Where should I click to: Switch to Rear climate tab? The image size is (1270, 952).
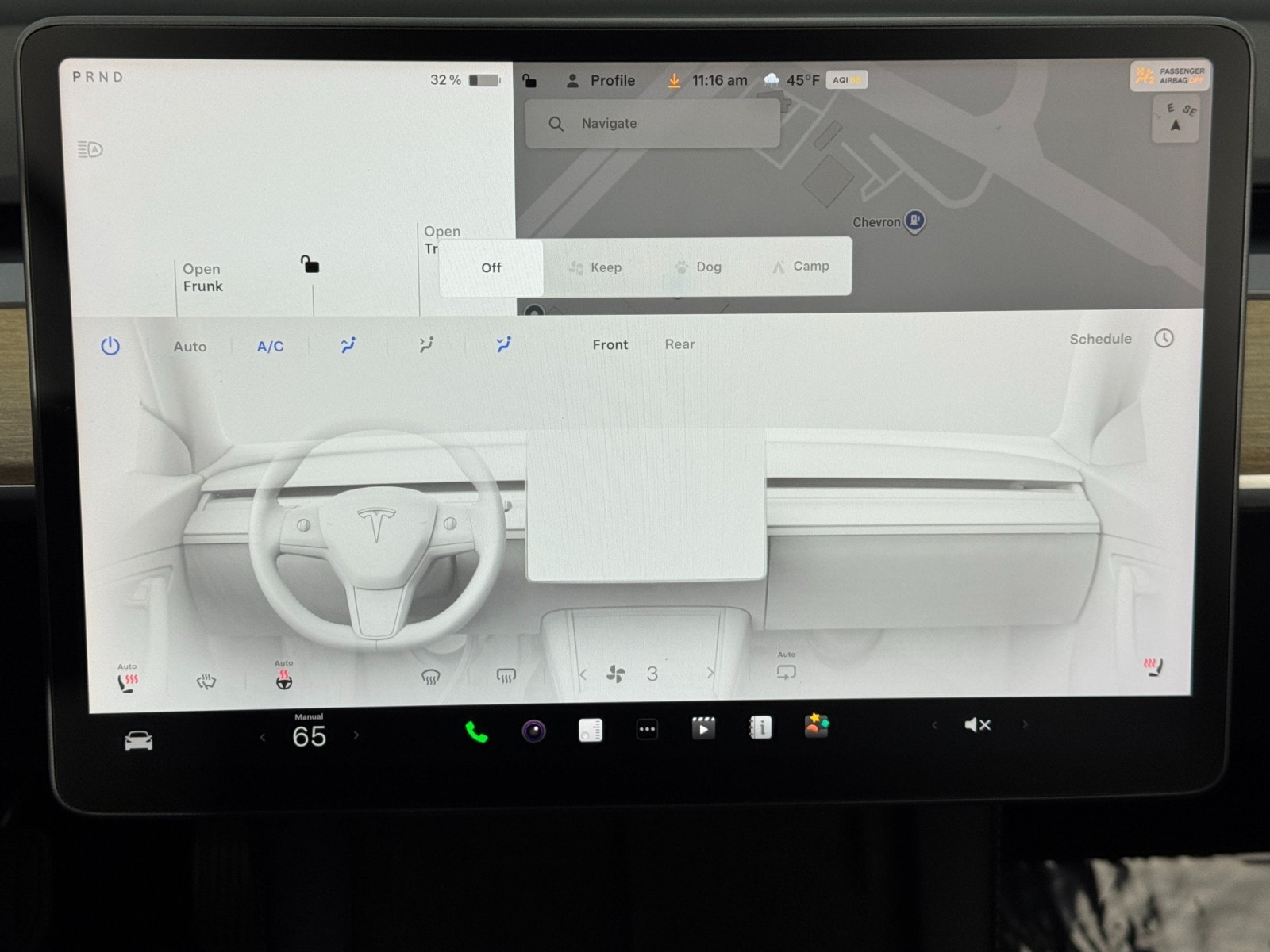[679, 344]
